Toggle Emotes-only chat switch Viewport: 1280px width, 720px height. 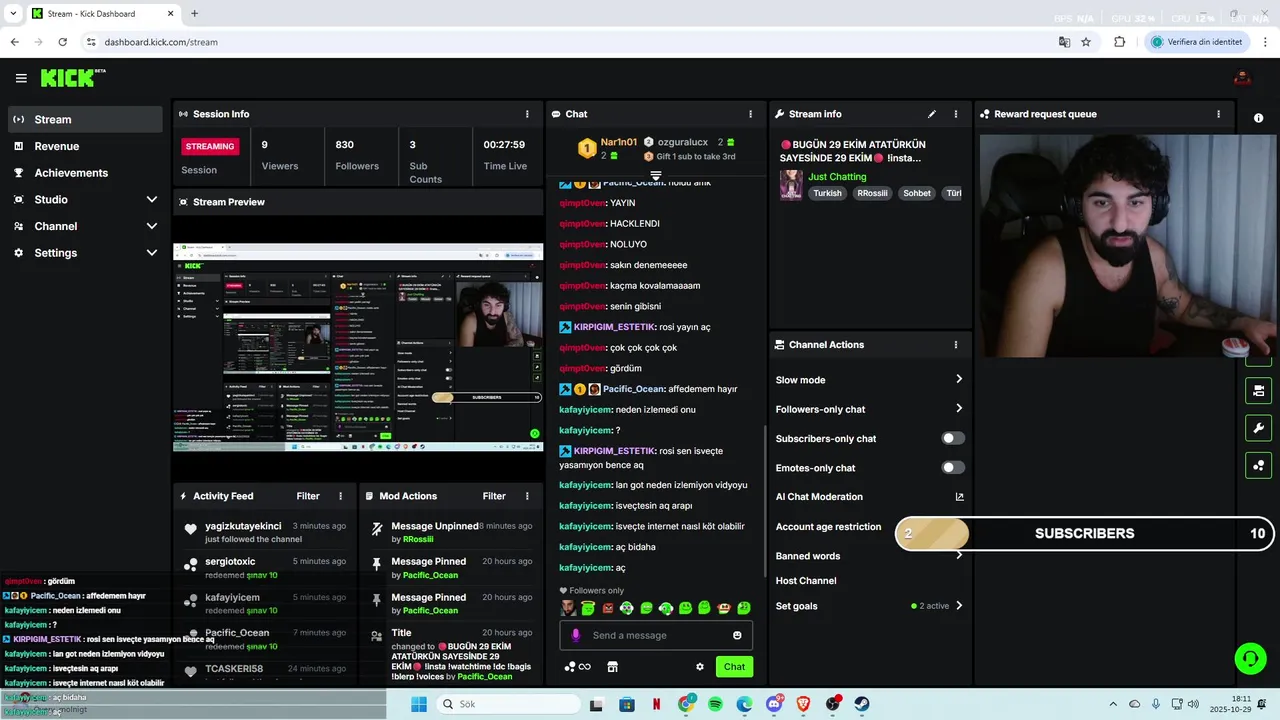[x=953, y=467]
